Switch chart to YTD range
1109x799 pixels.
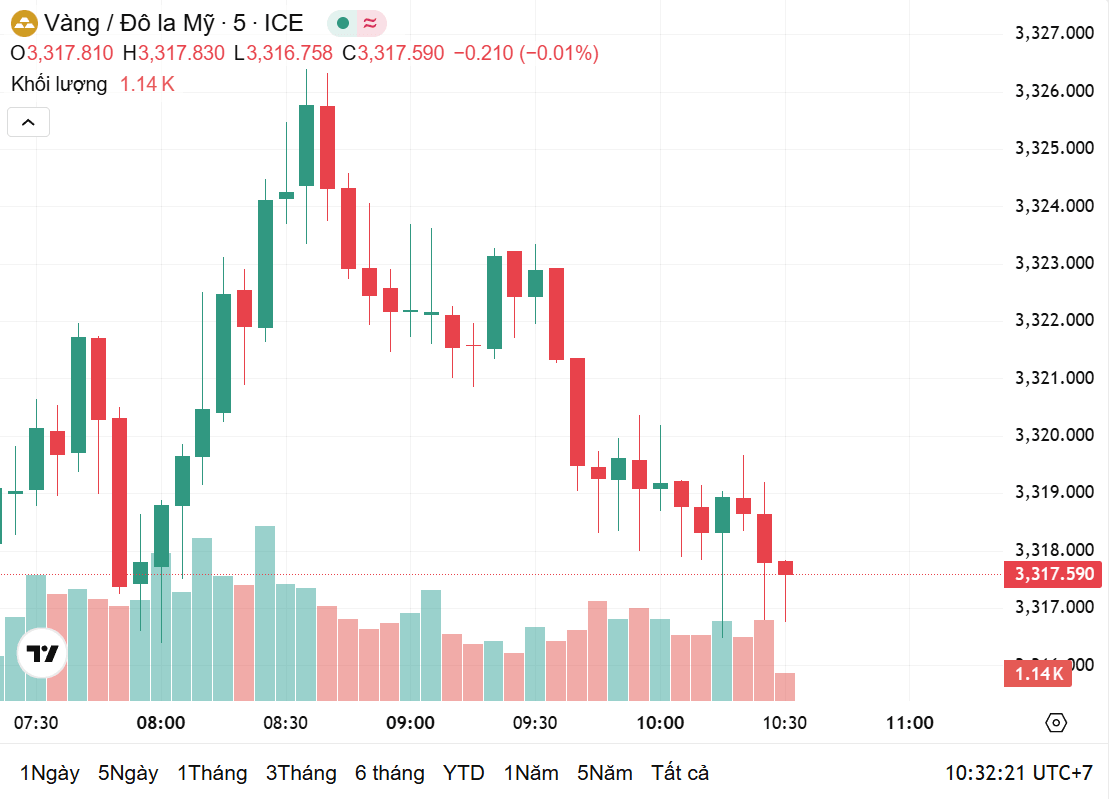pos(463,773)
